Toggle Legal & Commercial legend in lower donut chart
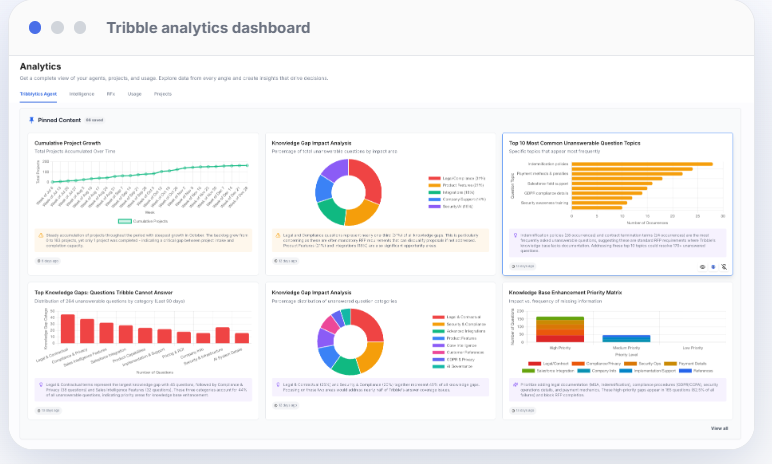The width and height of the screenshot is (772, 464). [x=456, y=317]
